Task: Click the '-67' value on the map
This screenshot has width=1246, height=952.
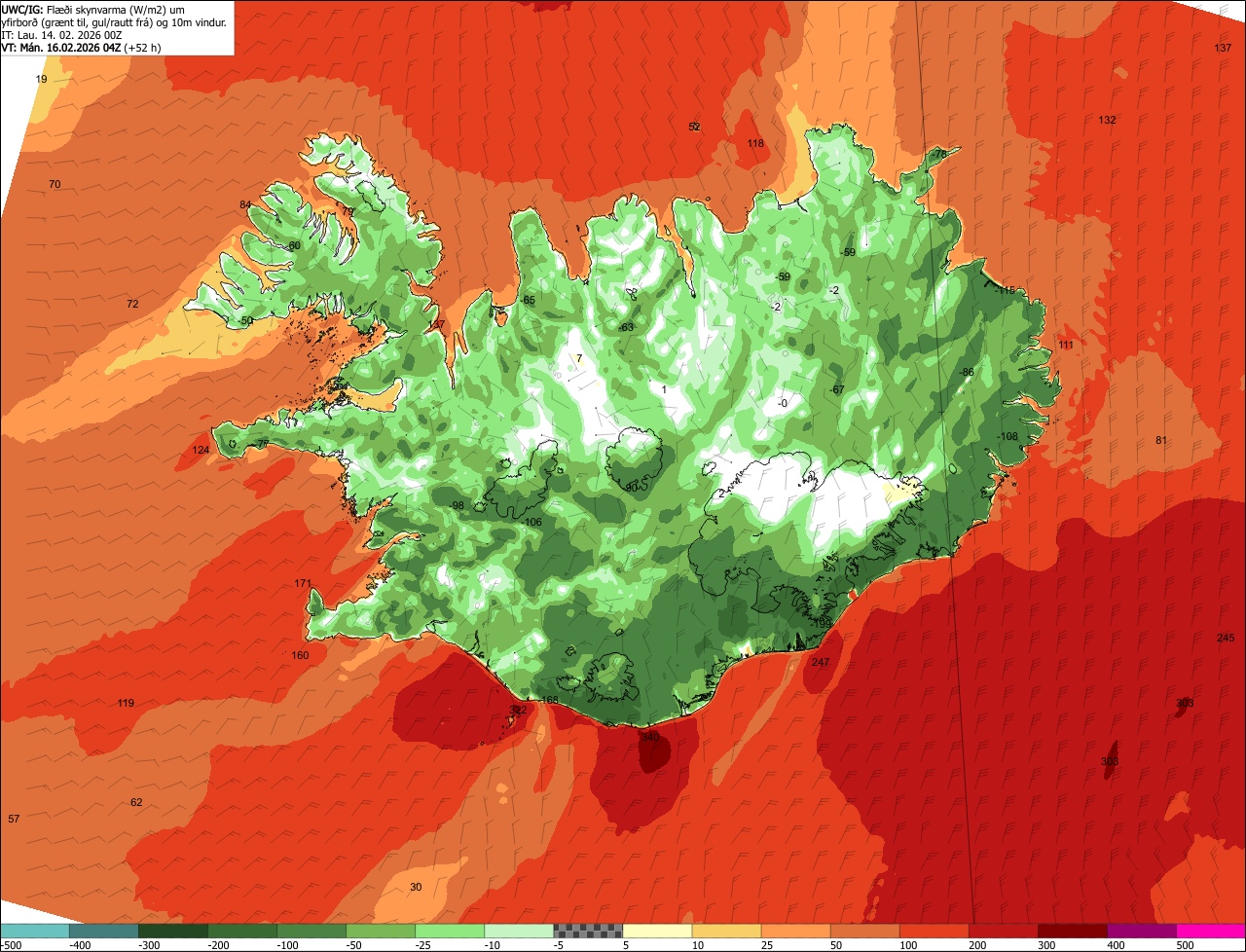Action: click(x=836, y=389)
